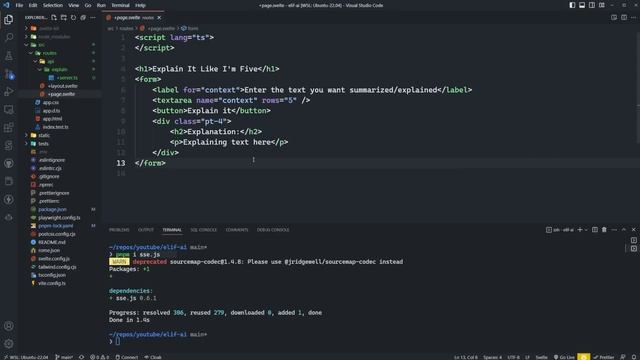Kill the terminal with trash icon
The height and width of the screenshot is (360, 640).
click(604, 230)
